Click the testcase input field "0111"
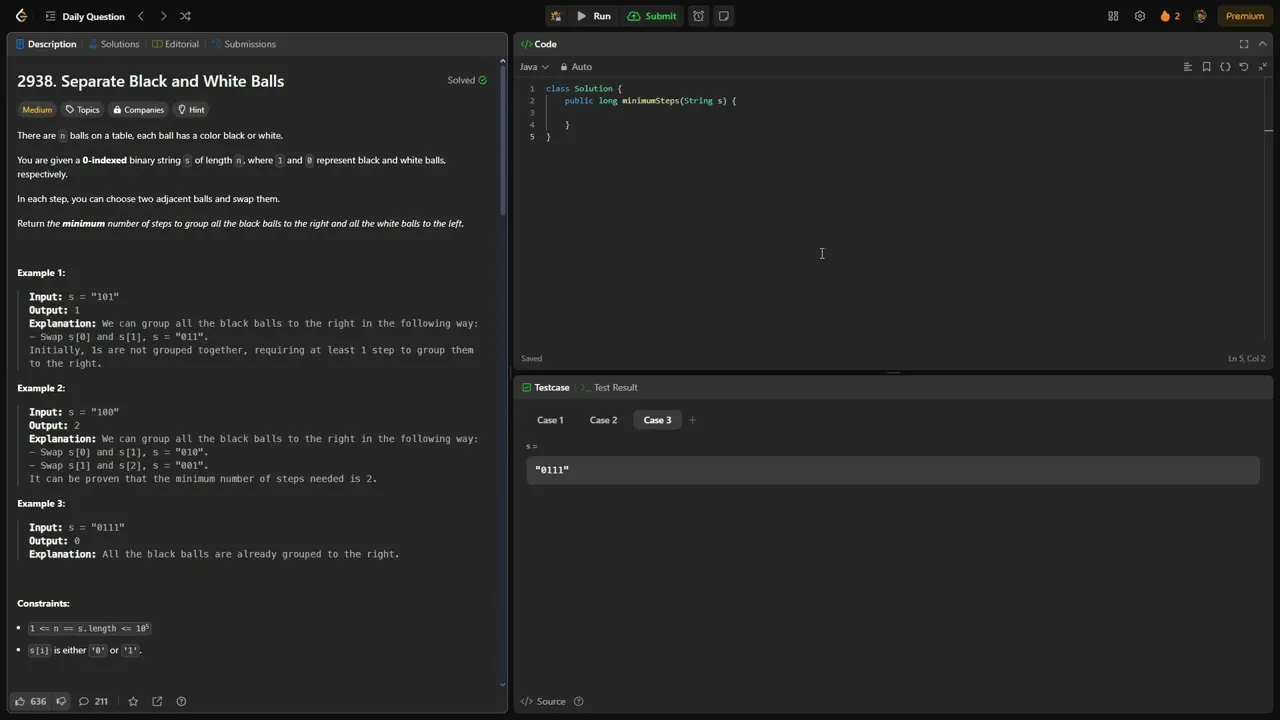The height and width of the screenshot is (720, 1280). click(x=892, y=470)
